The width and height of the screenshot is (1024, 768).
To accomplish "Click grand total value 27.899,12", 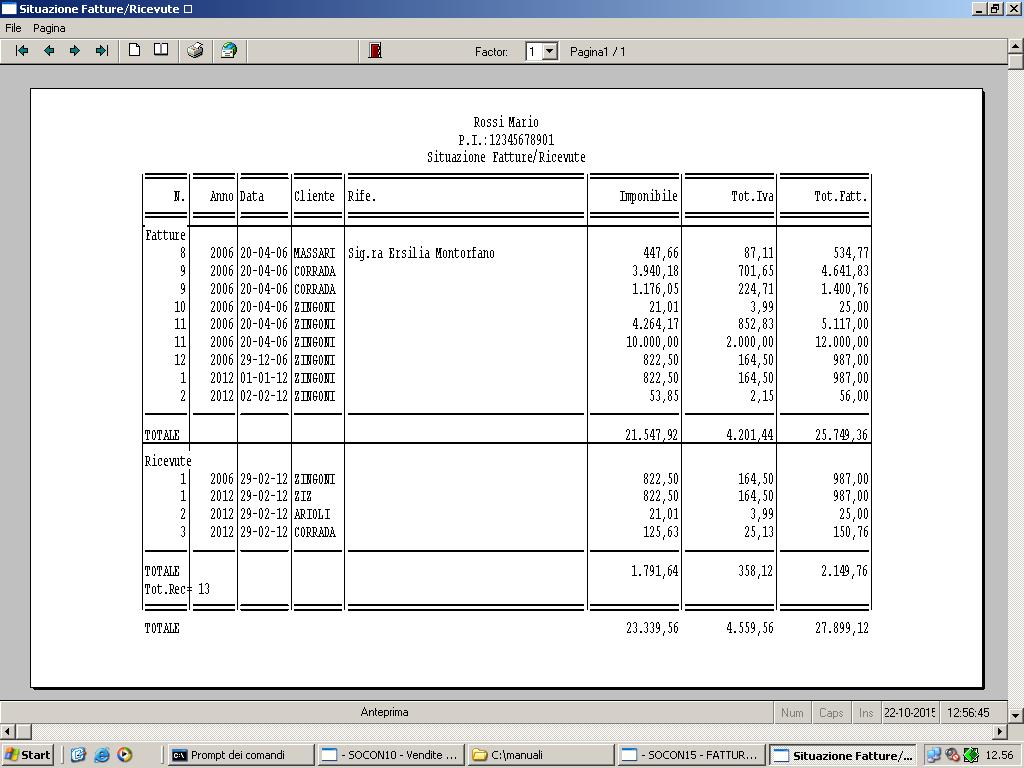I will [842, 628].
